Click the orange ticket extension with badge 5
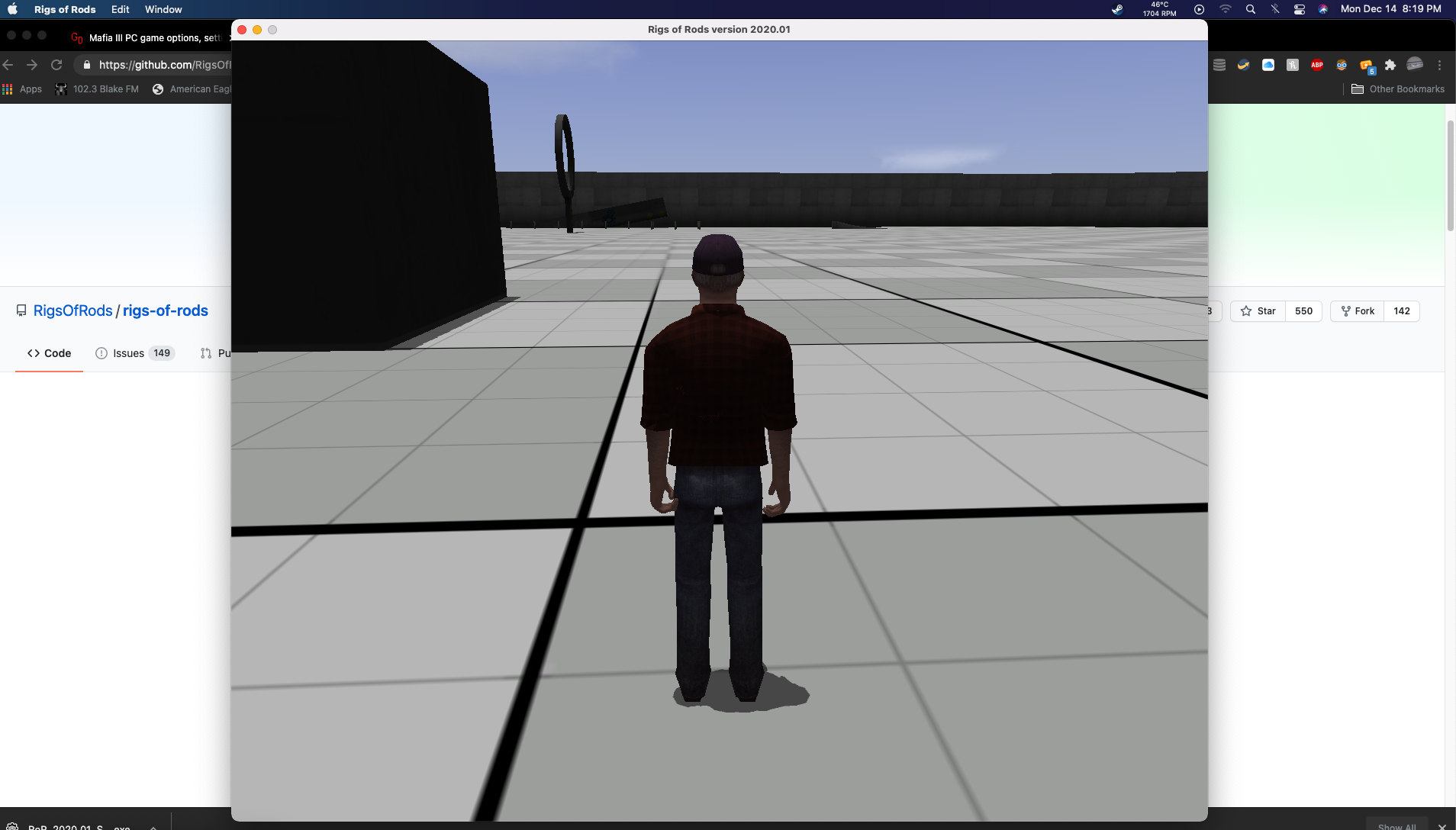 point(1367,66)
